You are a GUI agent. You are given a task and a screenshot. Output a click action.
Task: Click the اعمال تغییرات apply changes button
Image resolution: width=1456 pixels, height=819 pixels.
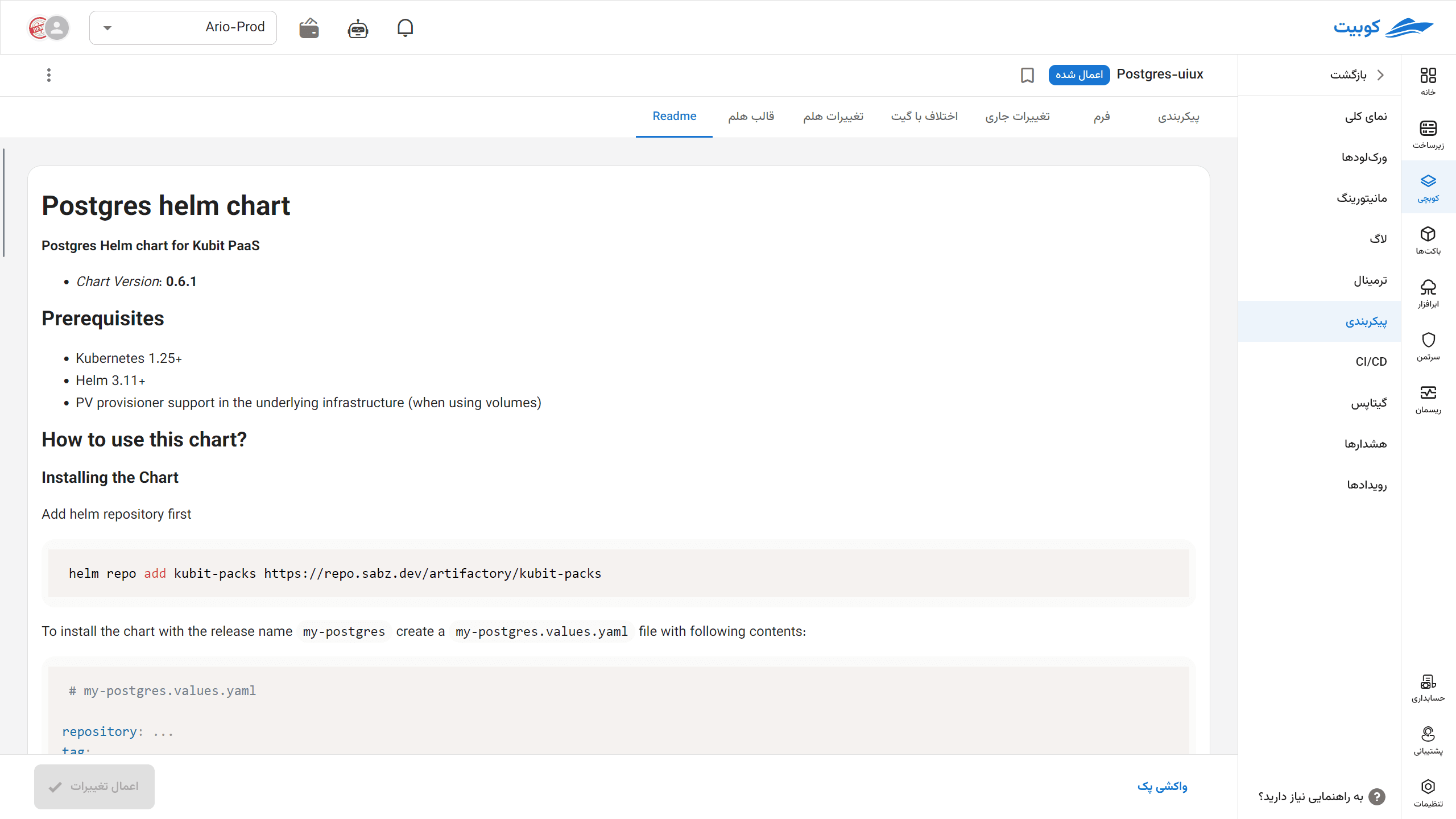94,787
